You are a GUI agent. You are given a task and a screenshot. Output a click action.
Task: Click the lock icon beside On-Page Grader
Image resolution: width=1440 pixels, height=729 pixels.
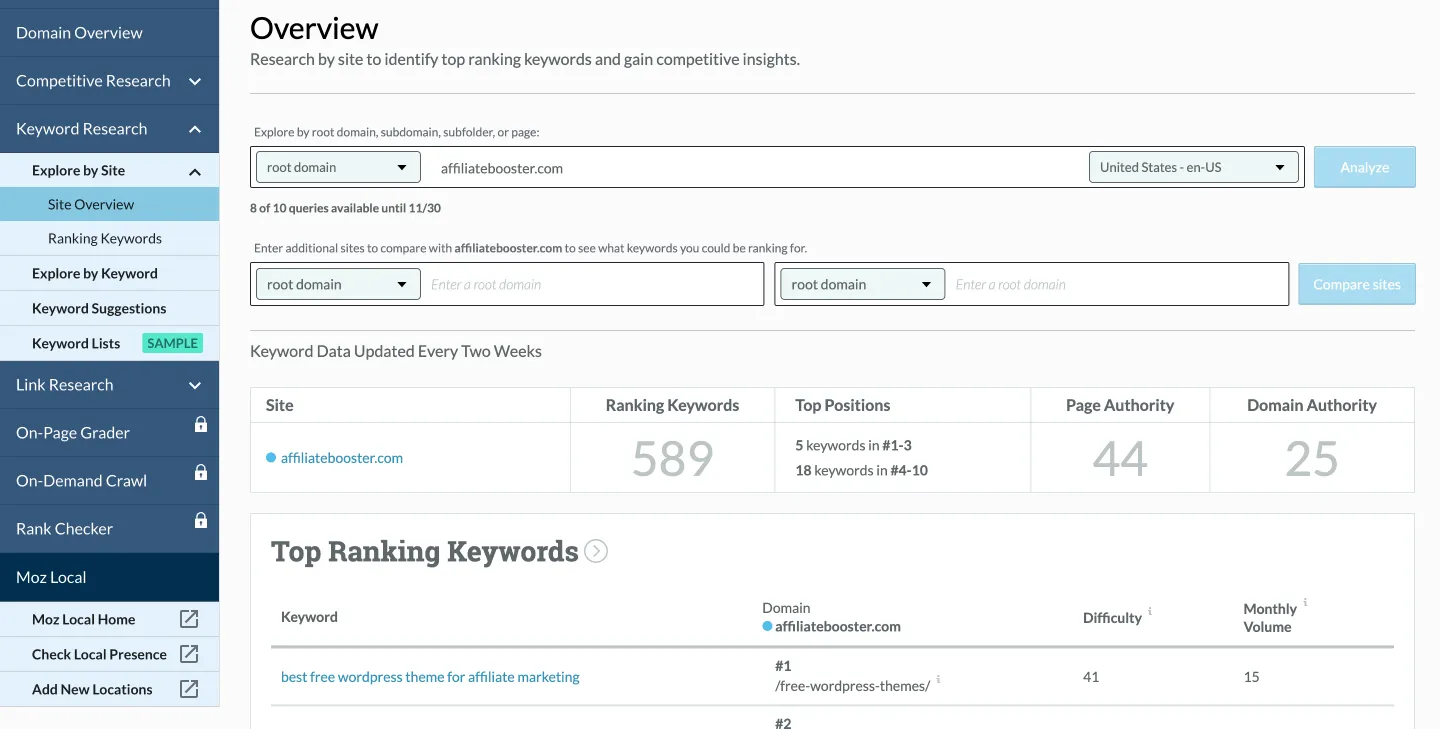[200, 424]
